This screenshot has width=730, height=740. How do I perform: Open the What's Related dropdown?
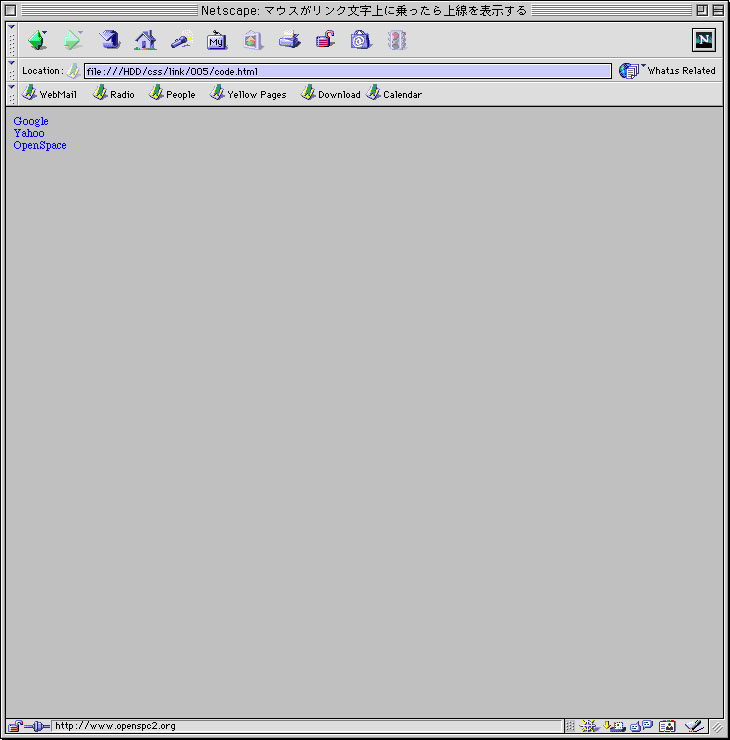pyautogui.click(x=667, y=71)
